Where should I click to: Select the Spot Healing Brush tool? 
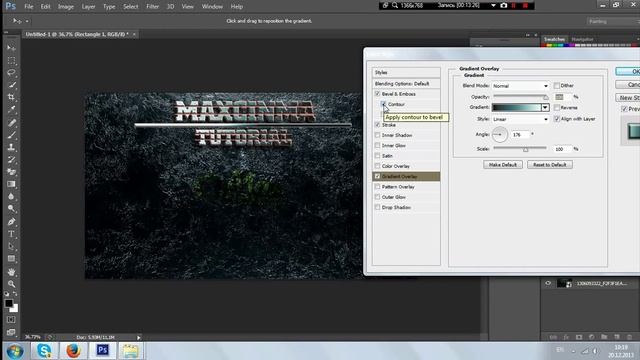click(x=11, y=122)
